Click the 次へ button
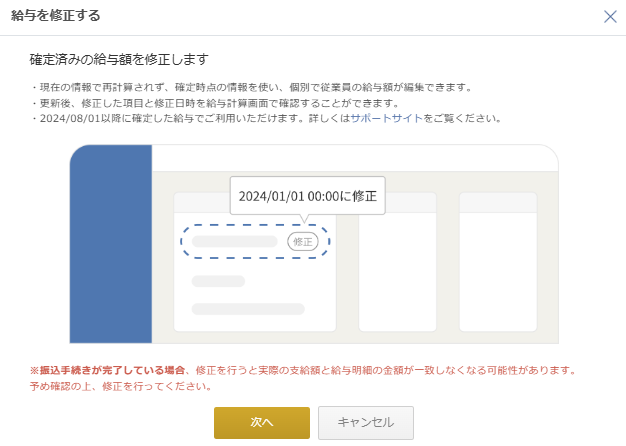 click(x=261, y=423)
